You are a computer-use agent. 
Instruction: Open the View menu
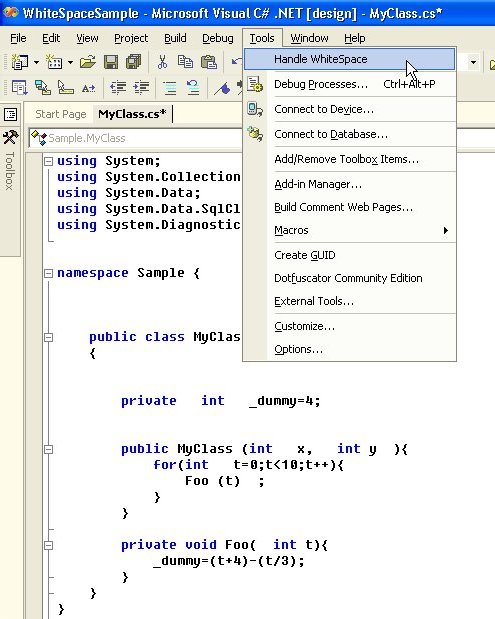point(87,38)
